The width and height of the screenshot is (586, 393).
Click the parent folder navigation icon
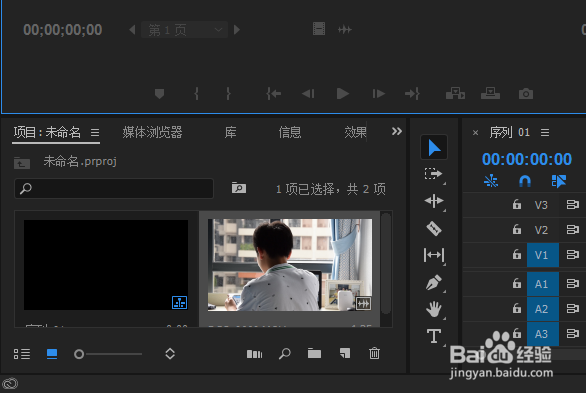click(22, 163)
